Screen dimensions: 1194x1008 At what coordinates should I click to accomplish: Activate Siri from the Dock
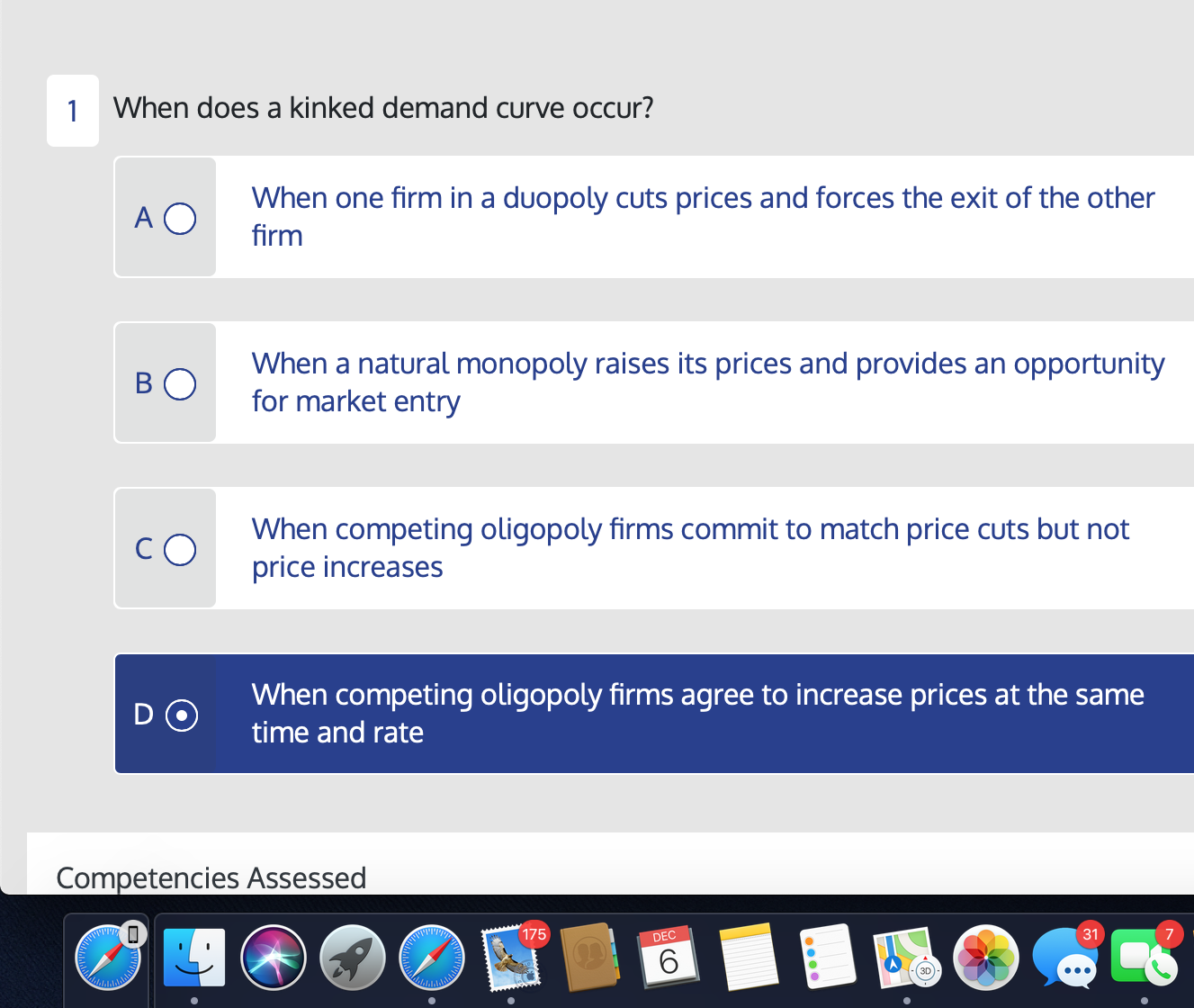click(273, 957)
